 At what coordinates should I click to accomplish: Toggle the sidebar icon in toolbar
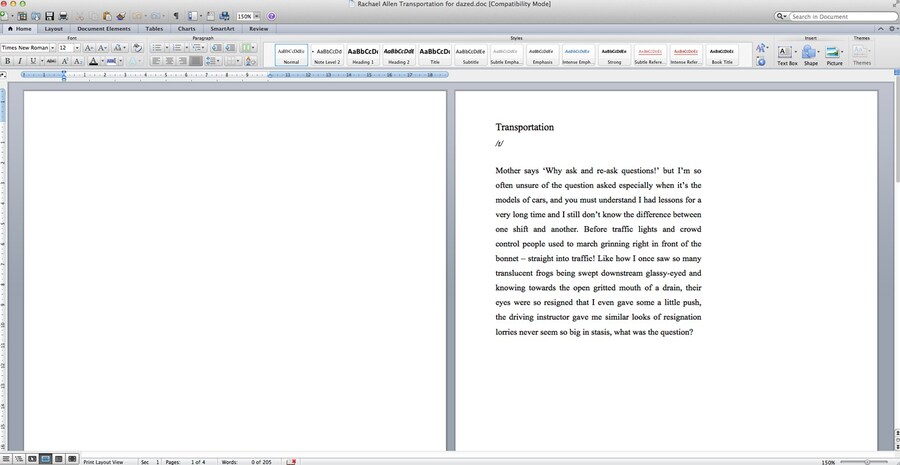tap(192, 16)
